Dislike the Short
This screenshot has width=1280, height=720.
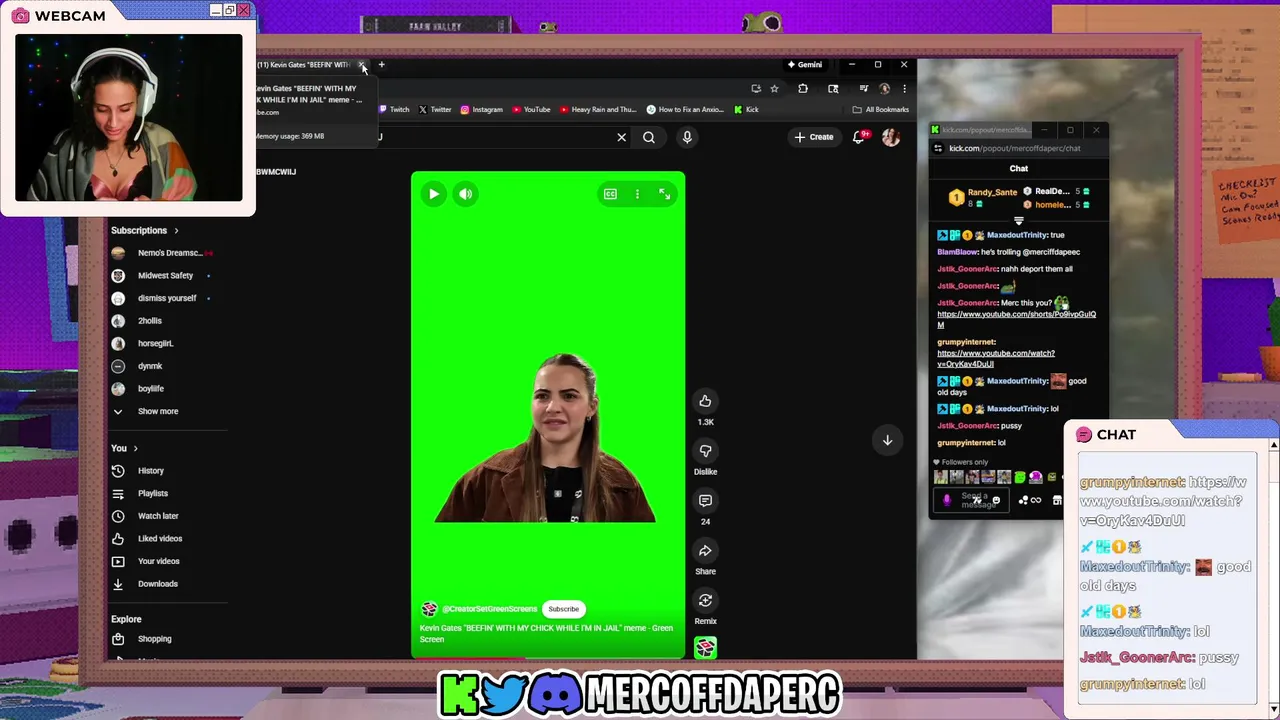tap(705, 451)
